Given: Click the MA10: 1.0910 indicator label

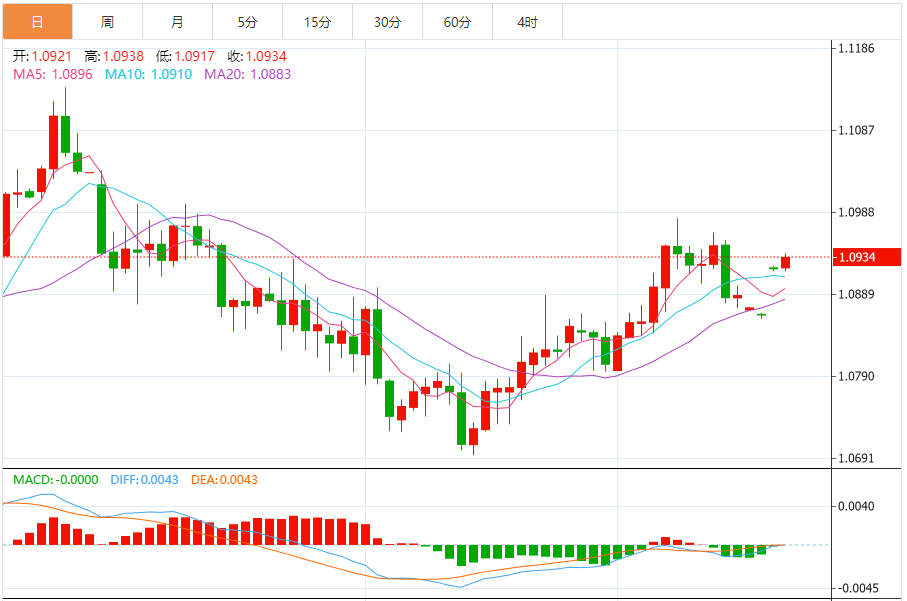Looking at the screenshot, I should [x=148, y=74].
